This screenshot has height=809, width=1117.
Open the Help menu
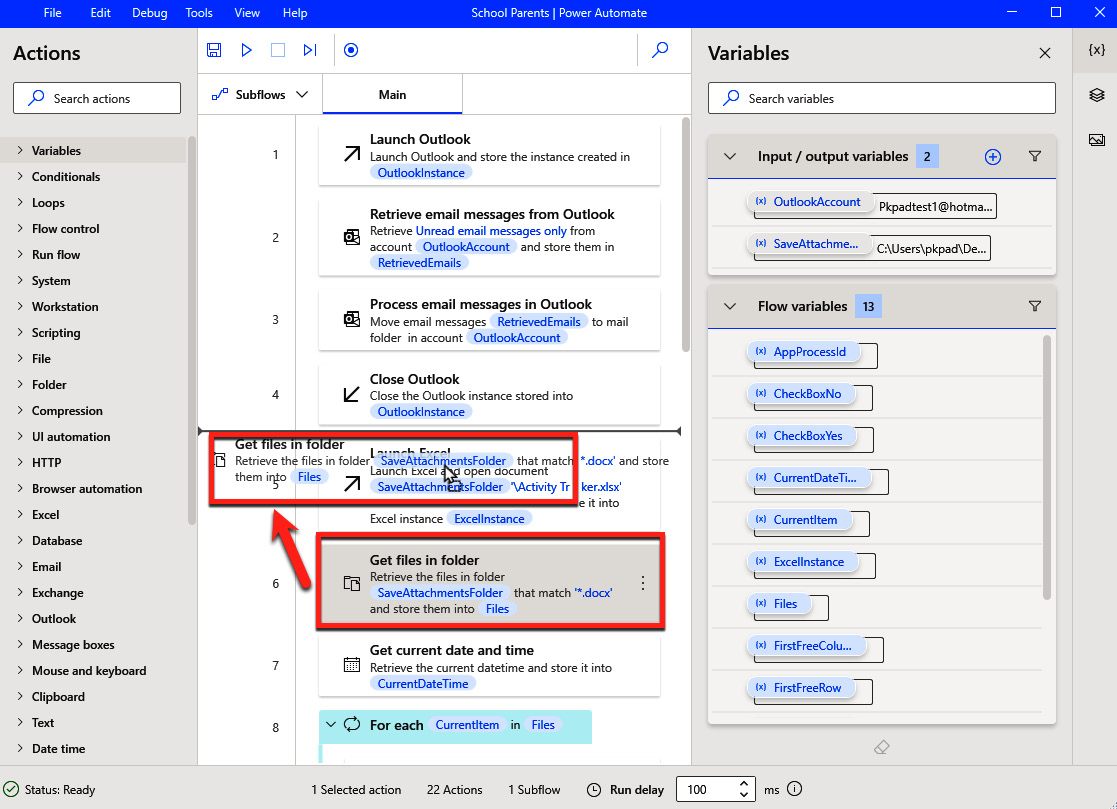295,13
